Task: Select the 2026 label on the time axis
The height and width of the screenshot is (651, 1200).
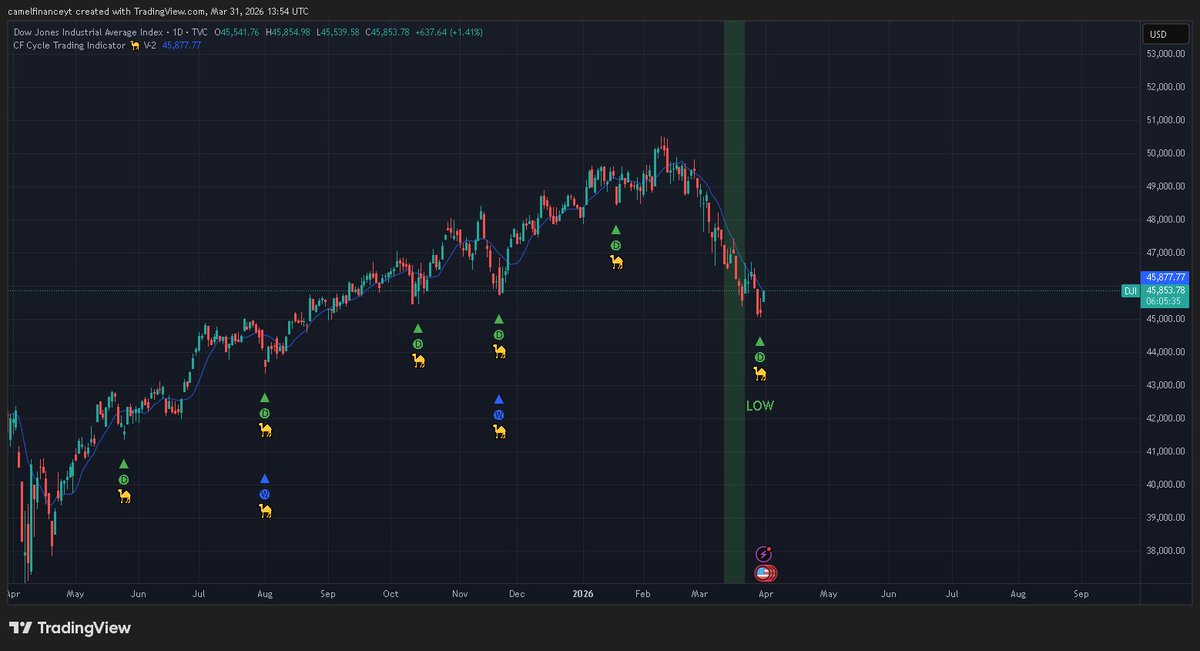Action: click(x=582, y=593)
